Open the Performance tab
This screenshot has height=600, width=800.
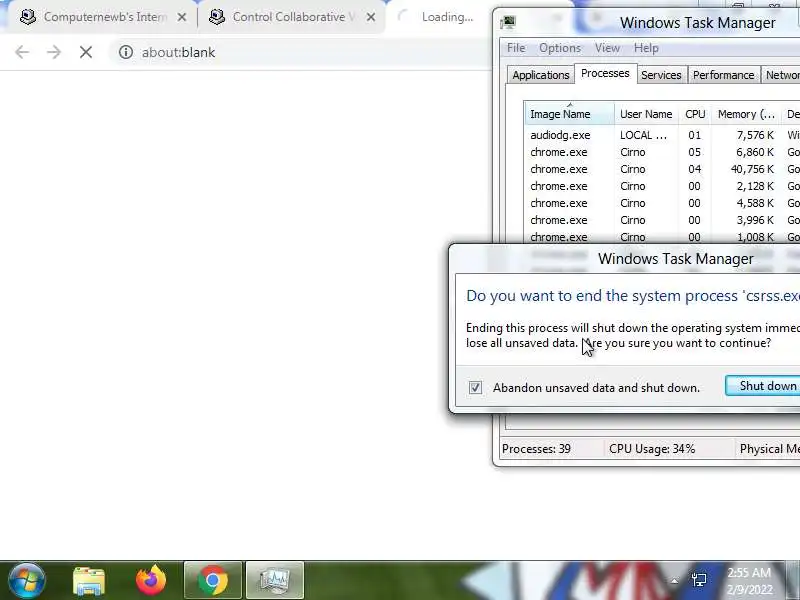point(723,75)
